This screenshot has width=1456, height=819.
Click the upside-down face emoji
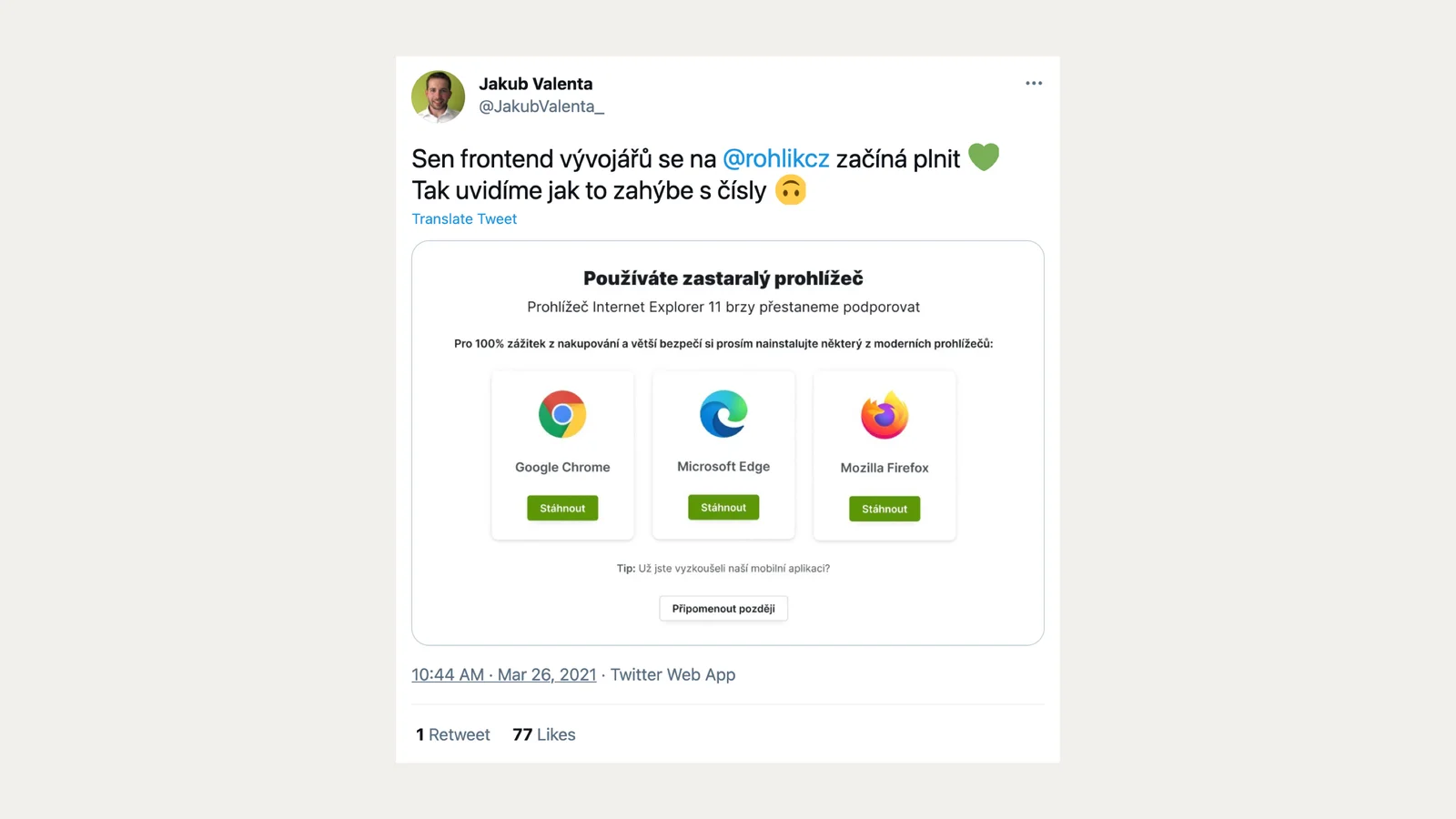tap(790, 190)
